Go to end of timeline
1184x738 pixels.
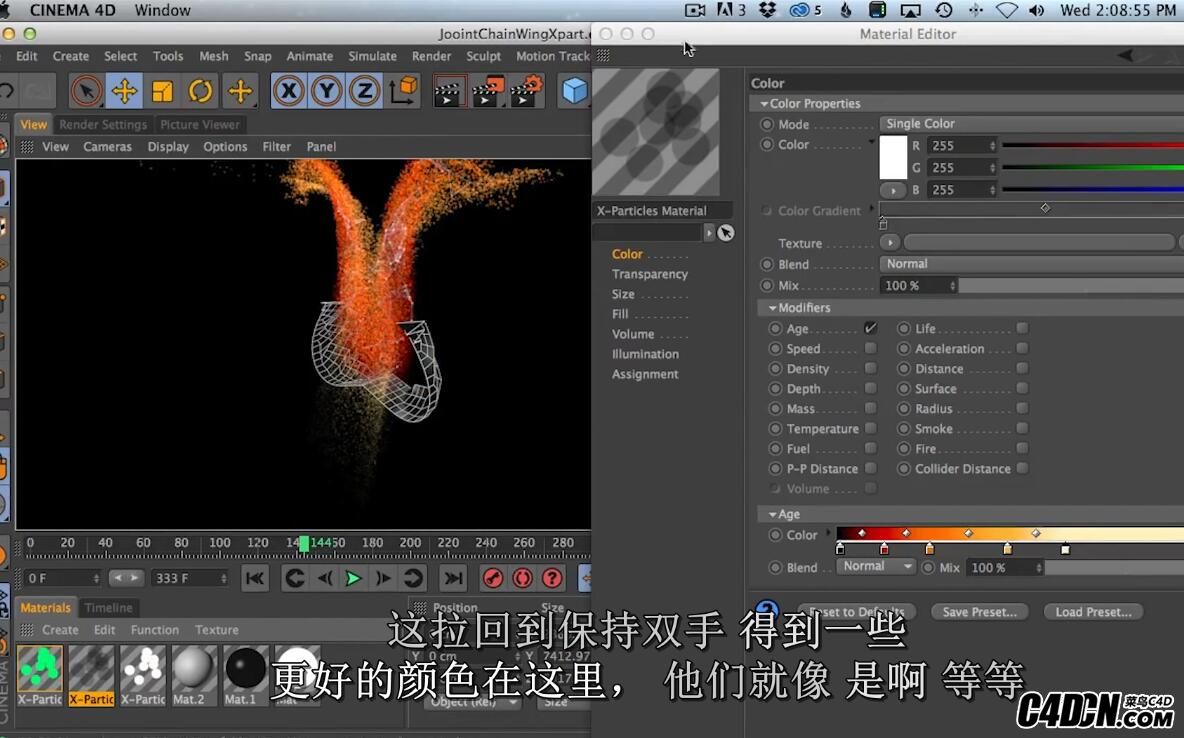453,579
